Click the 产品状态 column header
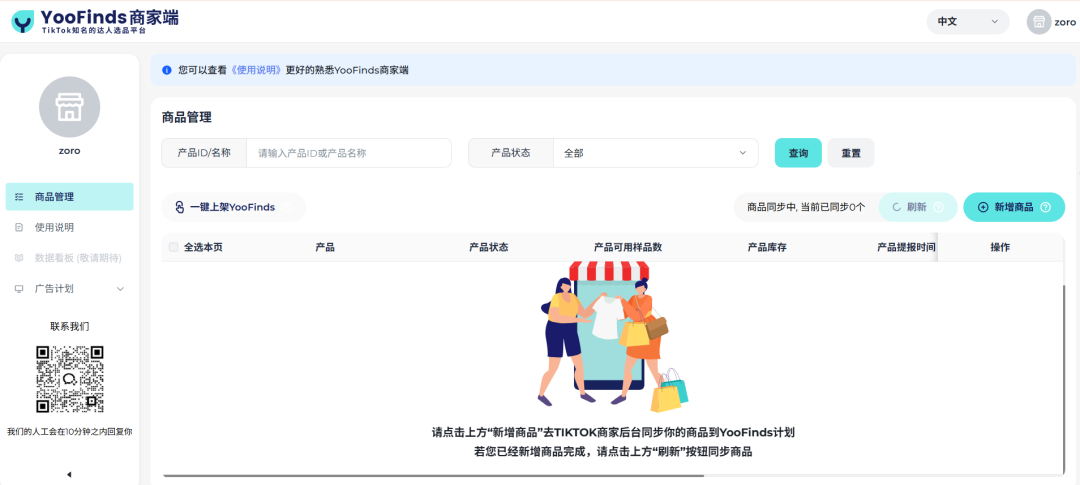Image resolution: width=1080 pixels, height=485 pixels. [x=488, y=247]
